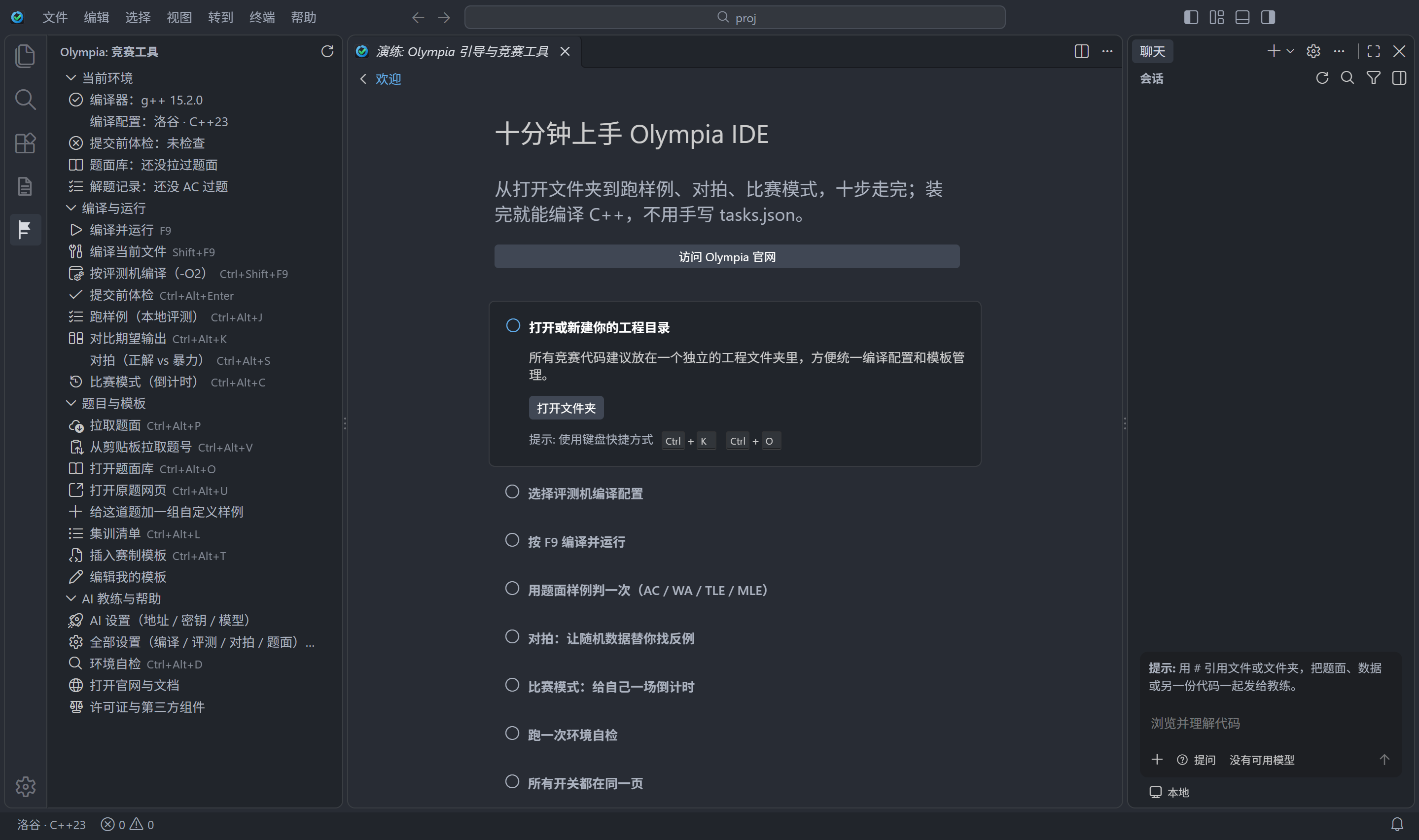Open the 文件 menu
Viewport: 1419px width, 840px height.
tap(55, 18)
